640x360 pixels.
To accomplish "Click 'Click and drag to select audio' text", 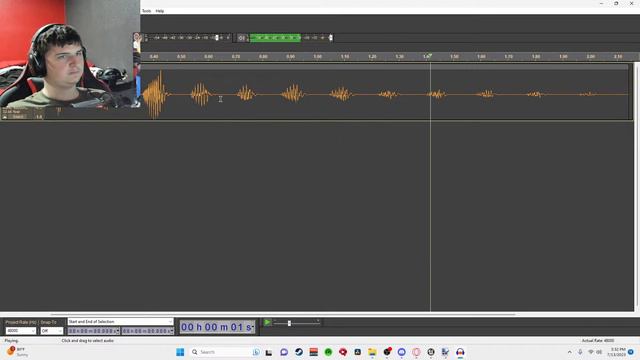I will click(87, 340).
